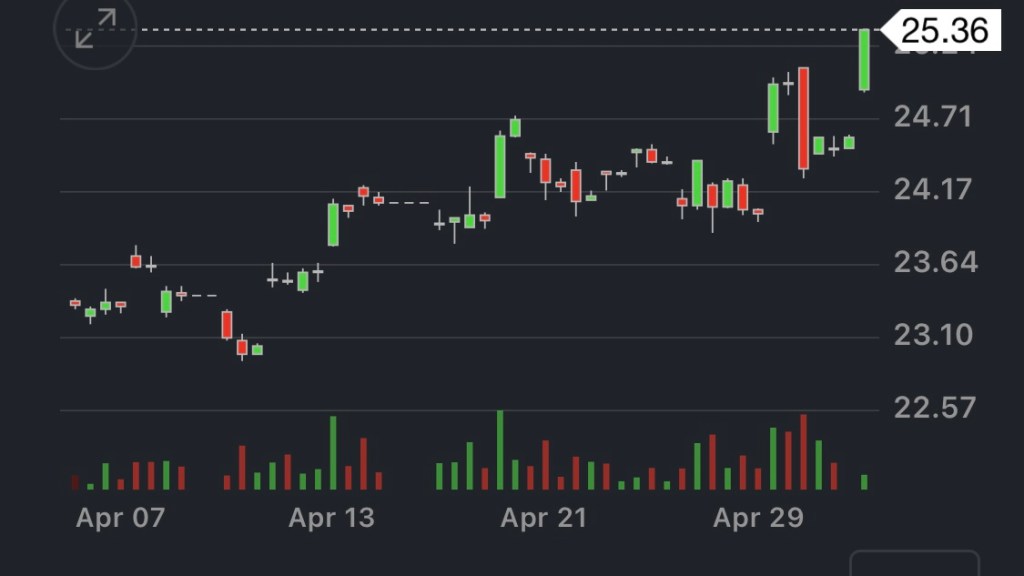Select the final tall green candle reaching 25.36

click(x=864, y=60)
